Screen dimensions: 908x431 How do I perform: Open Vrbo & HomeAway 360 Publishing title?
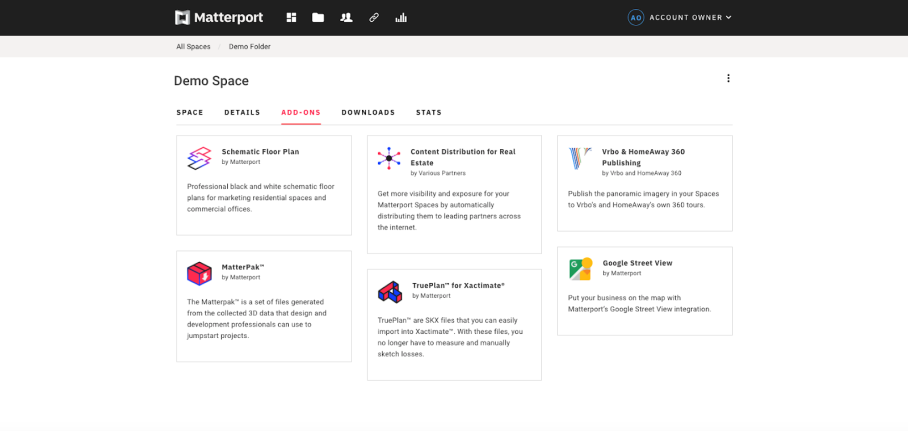(x=643, y=157)
